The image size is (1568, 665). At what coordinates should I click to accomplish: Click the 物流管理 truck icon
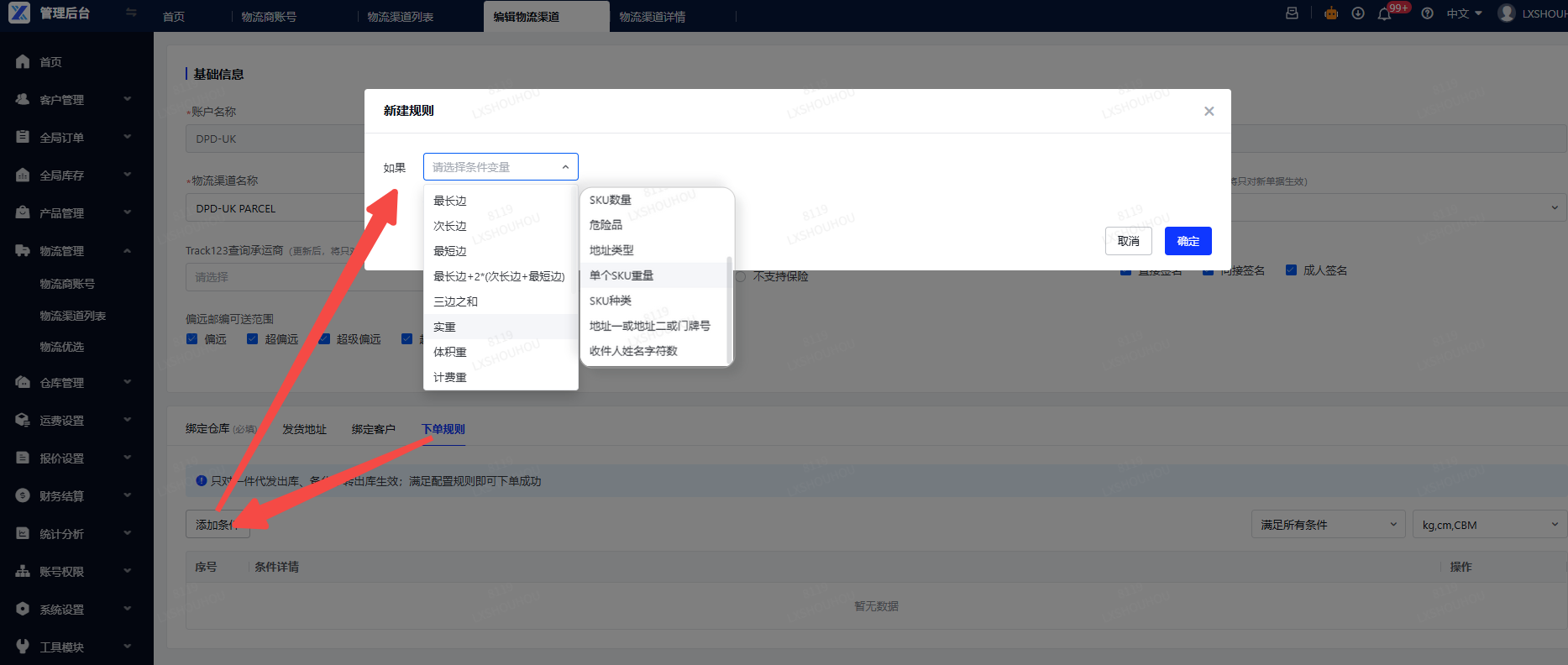(x=23, y=250)
